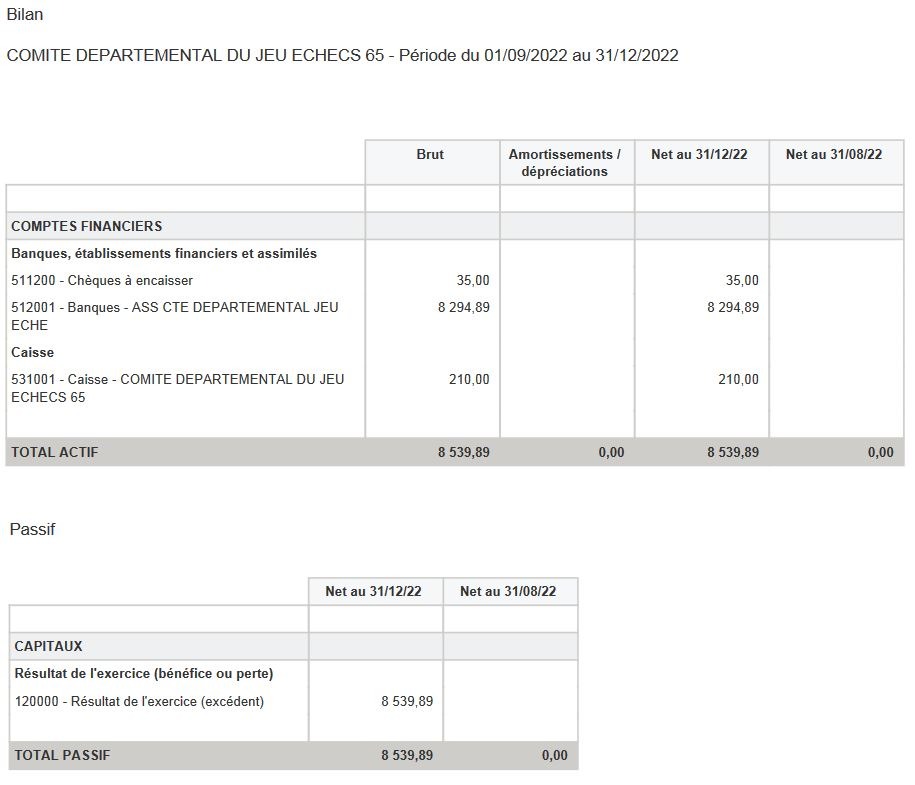The height and width of the screenshot is (785, 915).
Task: Select the COMPTES FINANCIERS section row
Action: pyautogui.click(x=86, y=226)
